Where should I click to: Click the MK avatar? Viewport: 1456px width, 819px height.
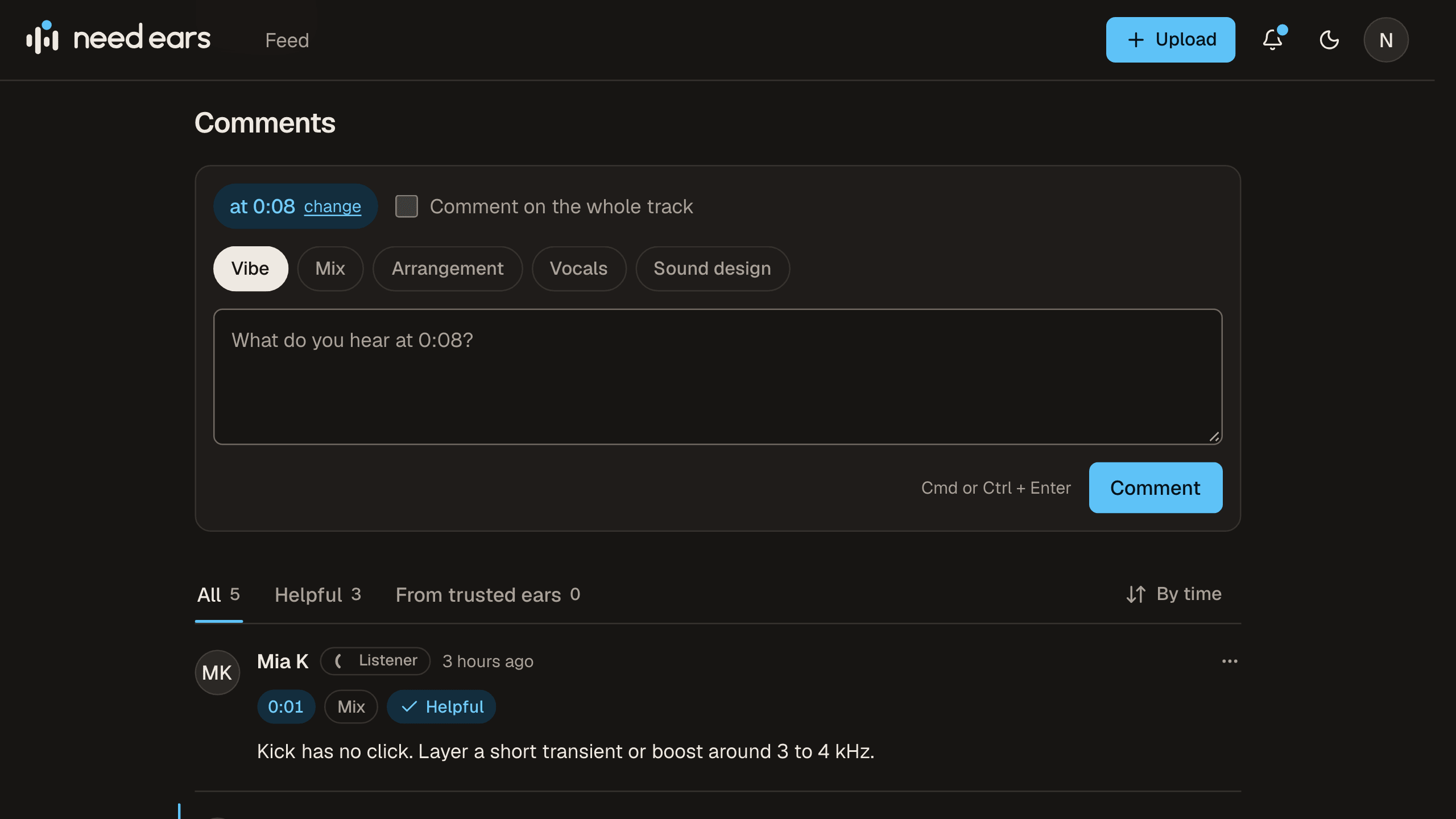pyautogui.click(x=217, y=673)
